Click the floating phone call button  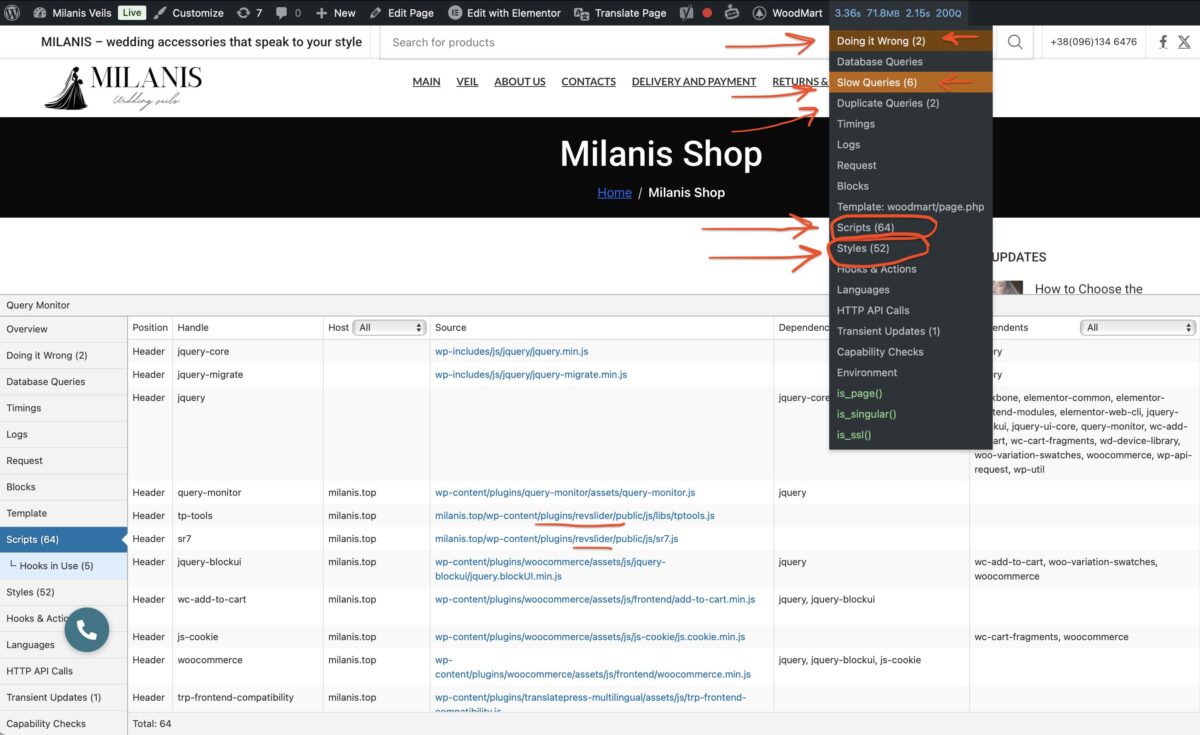tap(87, 630)
